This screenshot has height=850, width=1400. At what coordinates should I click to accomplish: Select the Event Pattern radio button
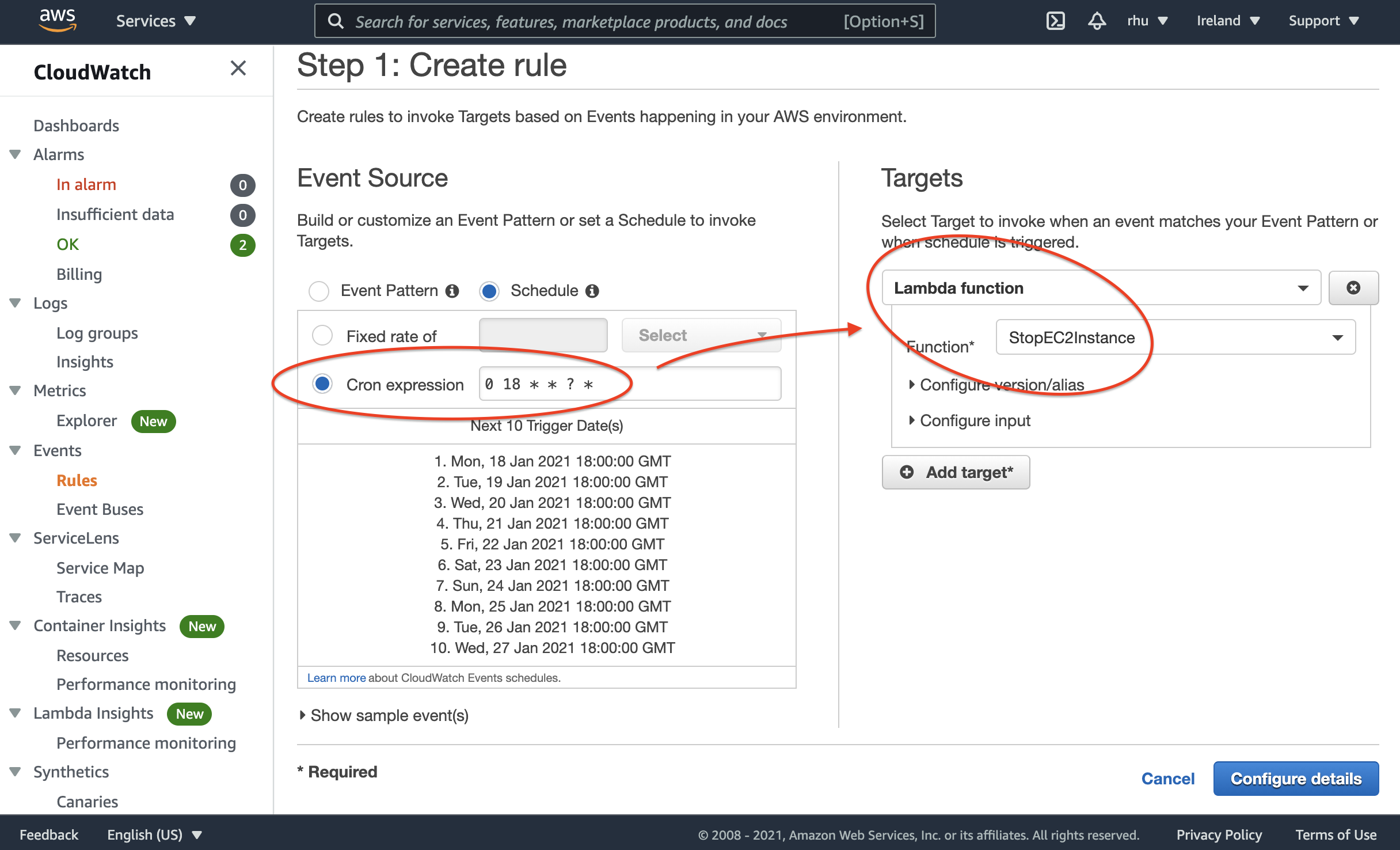pos(319,291)
